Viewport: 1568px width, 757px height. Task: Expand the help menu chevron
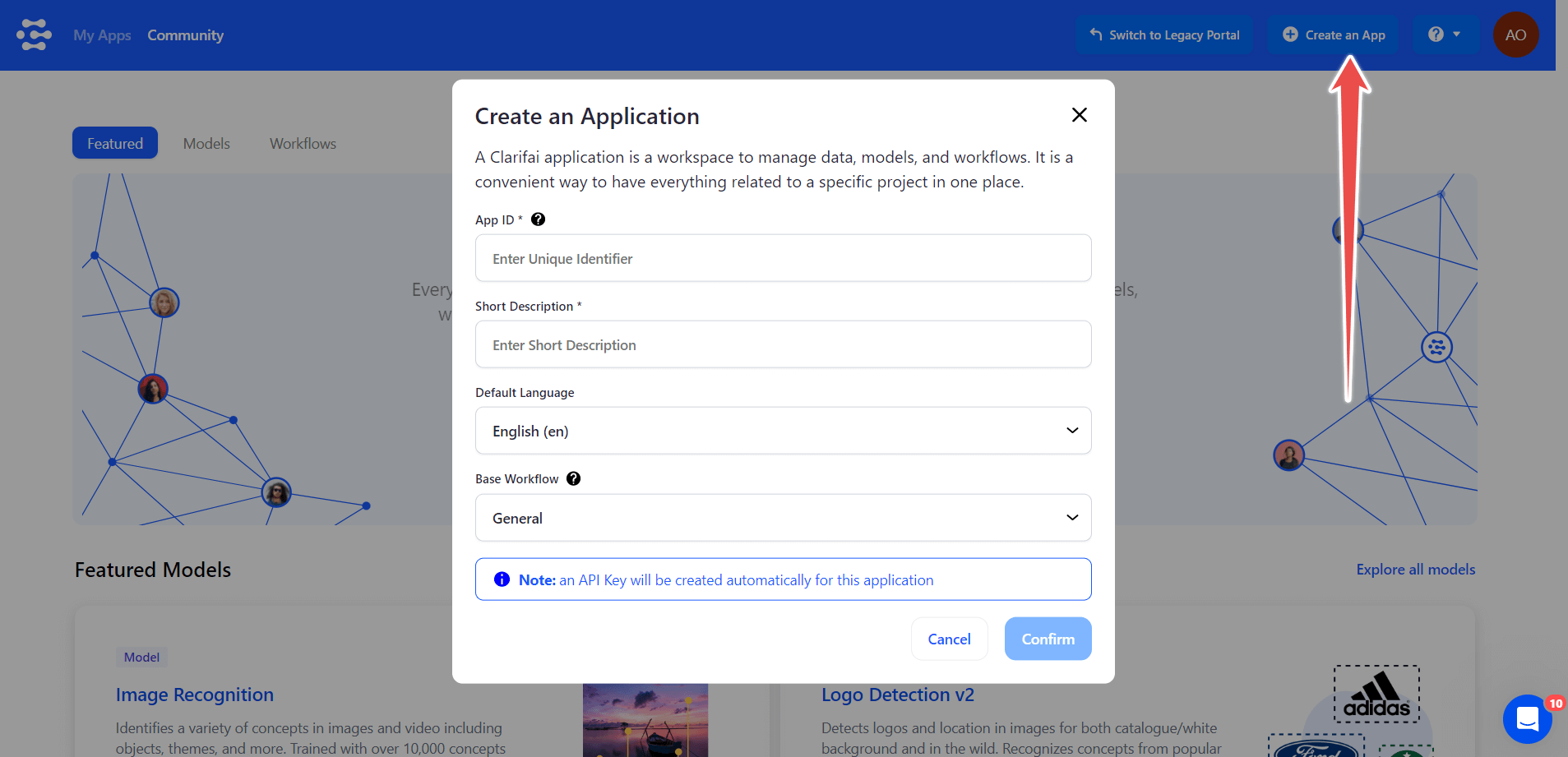[1455, 35]
